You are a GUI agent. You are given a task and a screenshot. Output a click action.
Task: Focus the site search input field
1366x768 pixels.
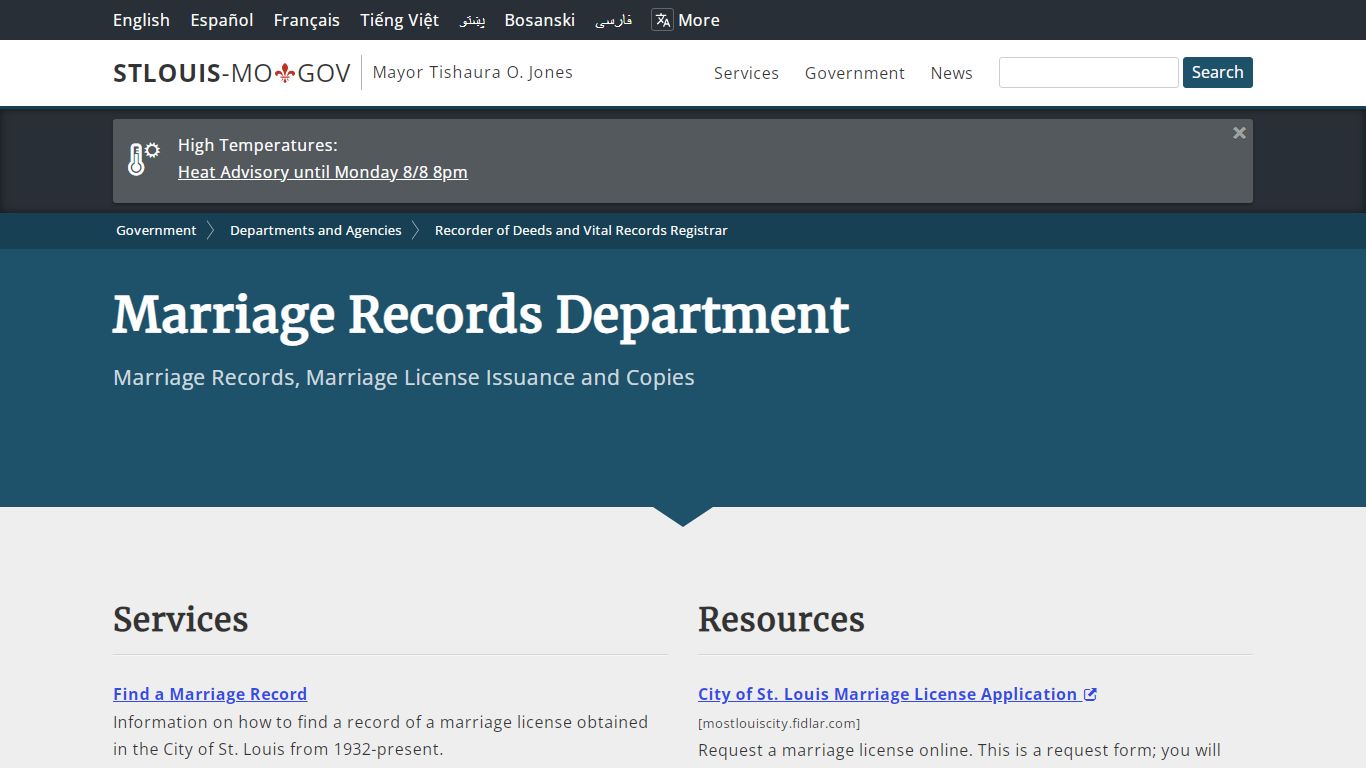point(1089,72)
